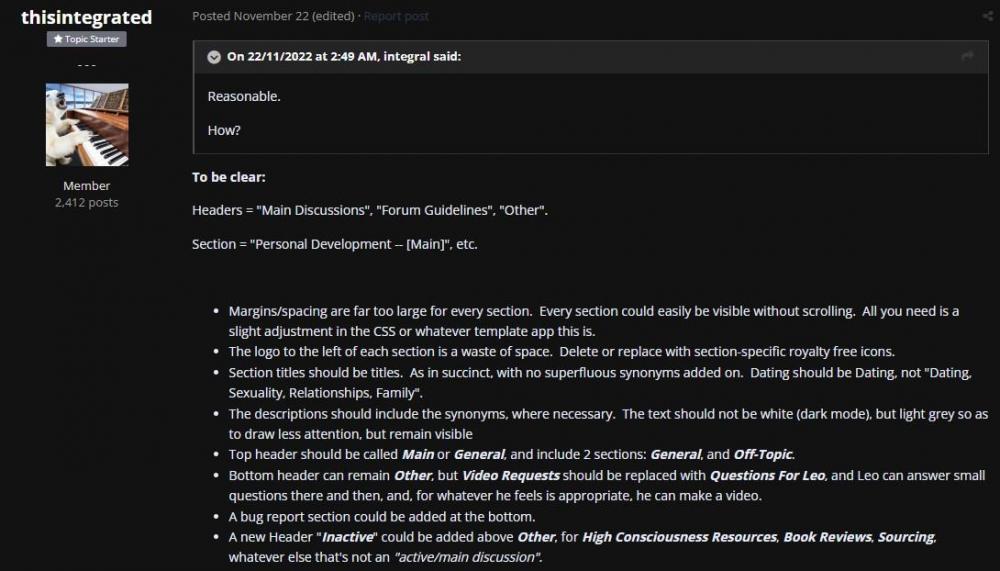Click 'integral' in the quote header

(x=407, y=57)
